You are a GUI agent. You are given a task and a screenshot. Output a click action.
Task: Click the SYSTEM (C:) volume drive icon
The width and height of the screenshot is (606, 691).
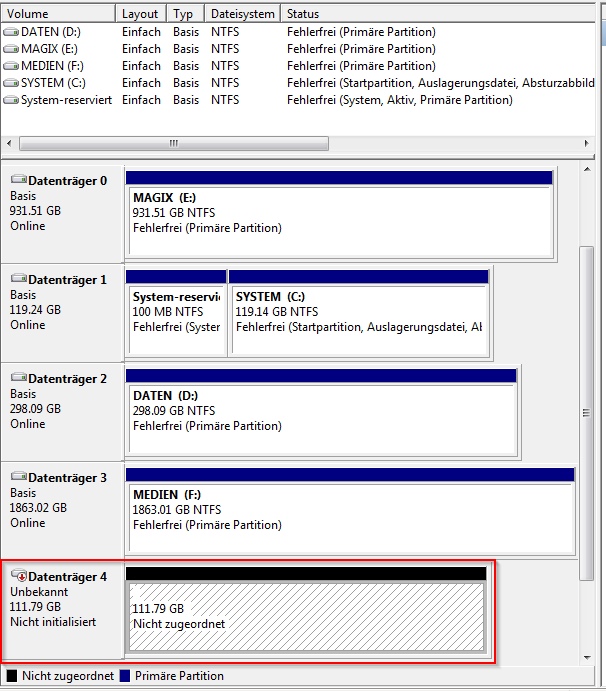11,83
